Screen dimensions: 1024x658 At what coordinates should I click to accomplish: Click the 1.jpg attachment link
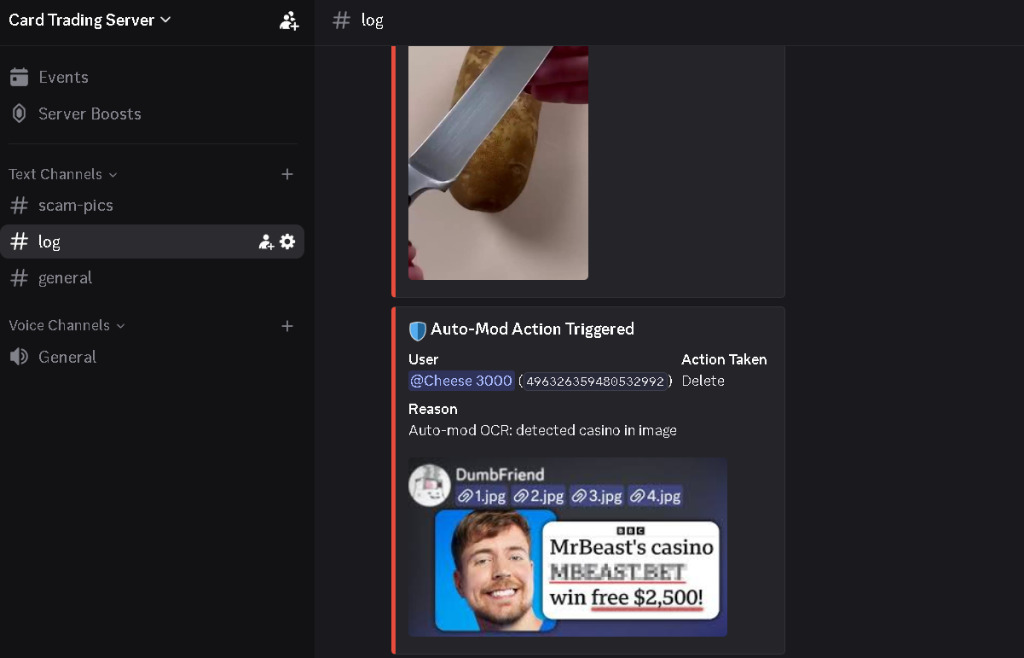pyautogui.click(x=481, y=496)
